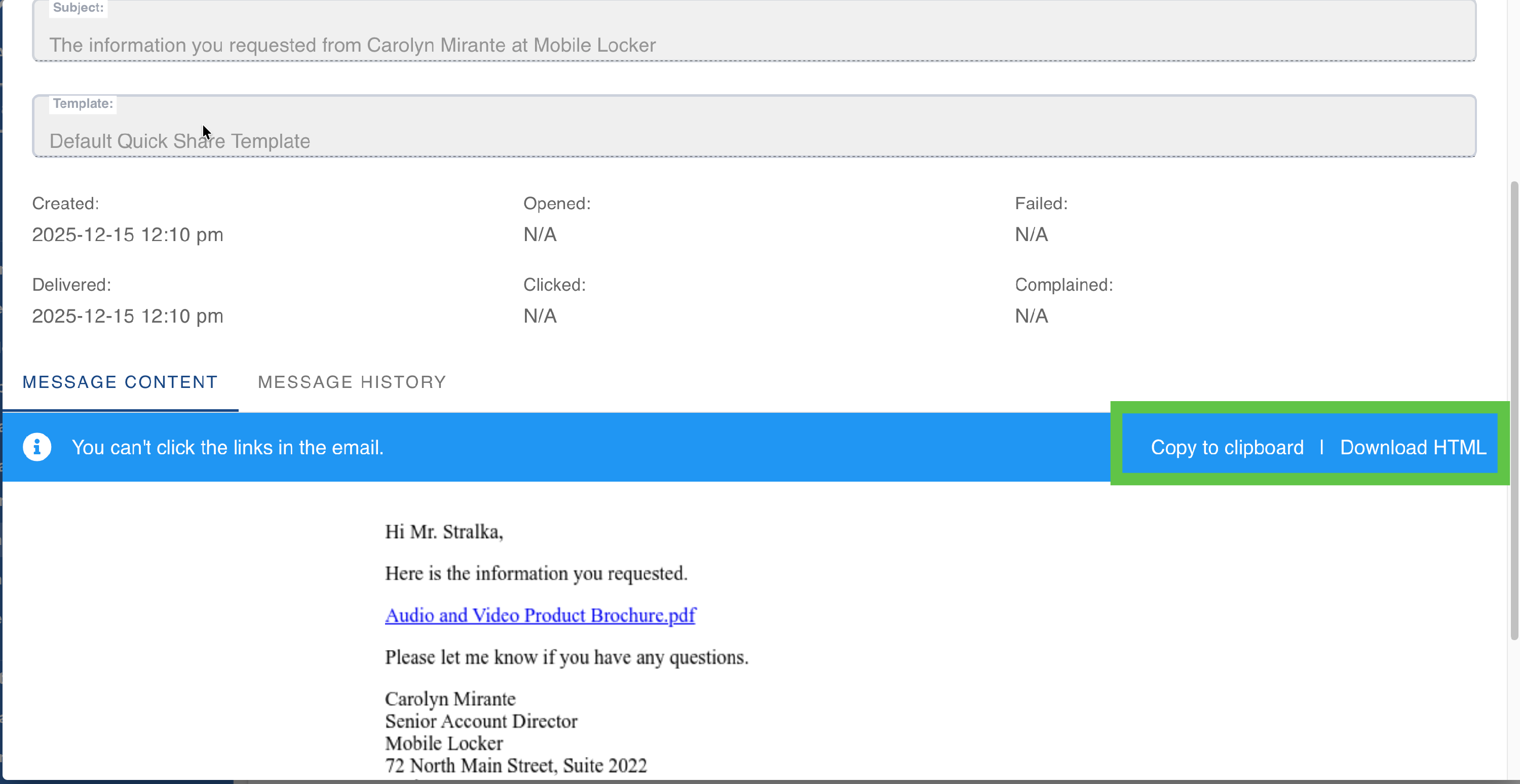Click the "You can't click the links" notice text
The height and width of the screenshot is (784, 1520).
[227, 447]
